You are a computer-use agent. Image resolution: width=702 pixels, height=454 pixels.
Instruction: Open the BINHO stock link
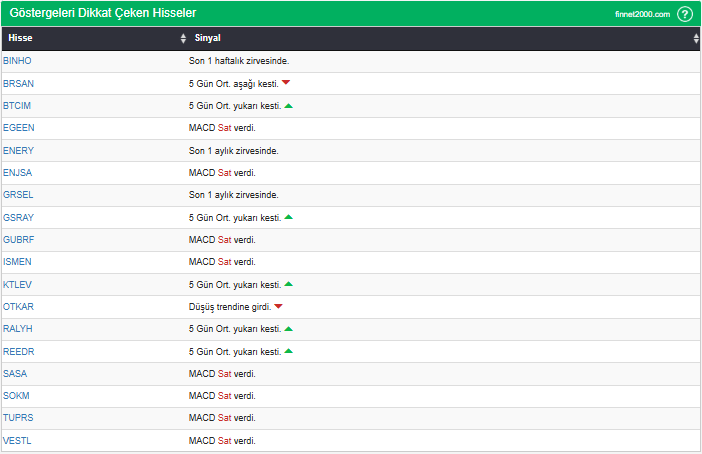coord(17,61)
